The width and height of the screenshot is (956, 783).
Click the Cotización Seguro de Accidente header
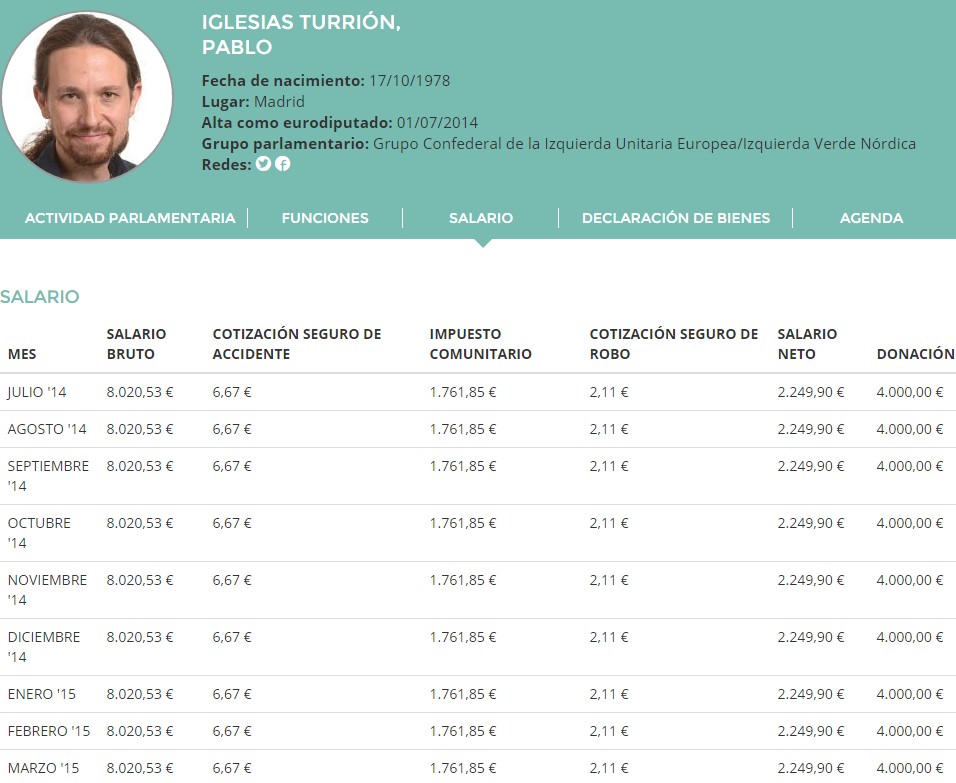coord(297,344)
